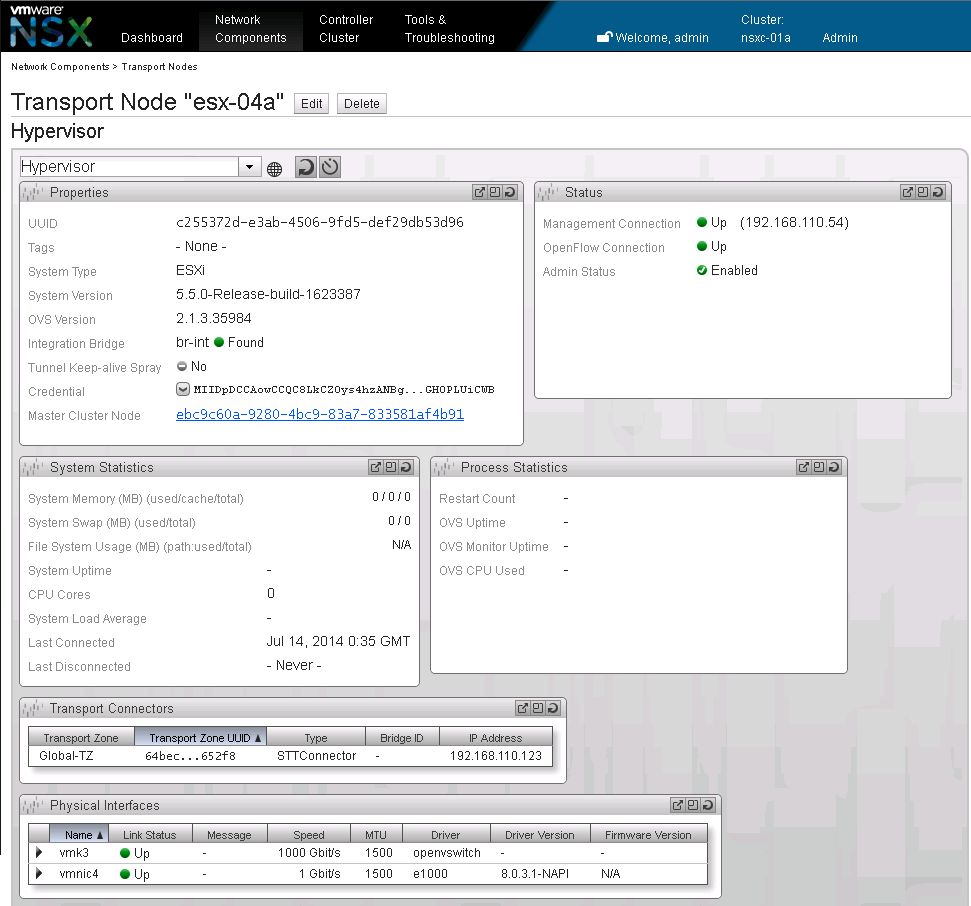Expand the vmk3 interface row
Image resolution: width=971 pixels, height=906 pixels.
point(40,853)
